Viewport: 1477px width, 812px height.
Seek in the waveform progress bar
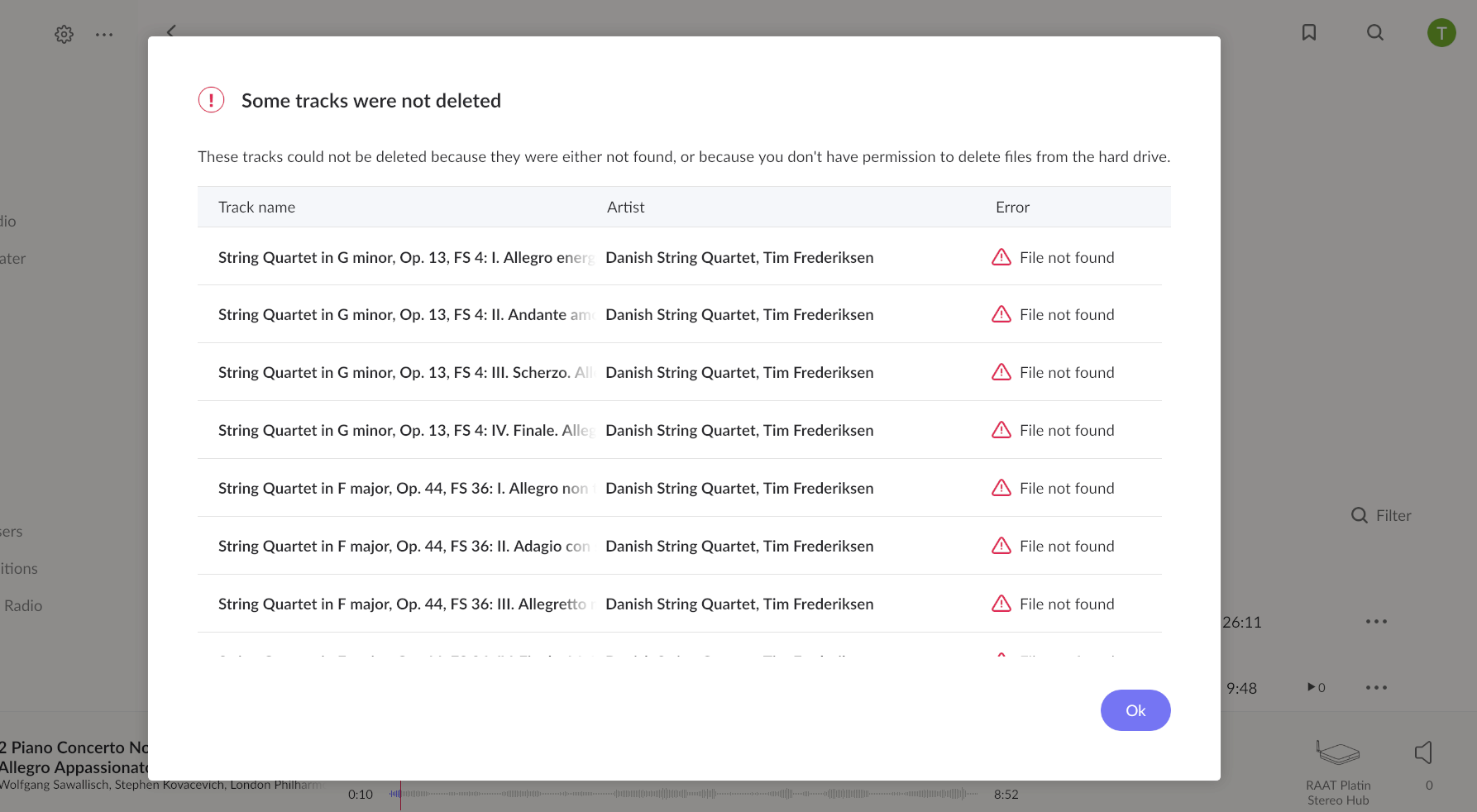(678, 794)
